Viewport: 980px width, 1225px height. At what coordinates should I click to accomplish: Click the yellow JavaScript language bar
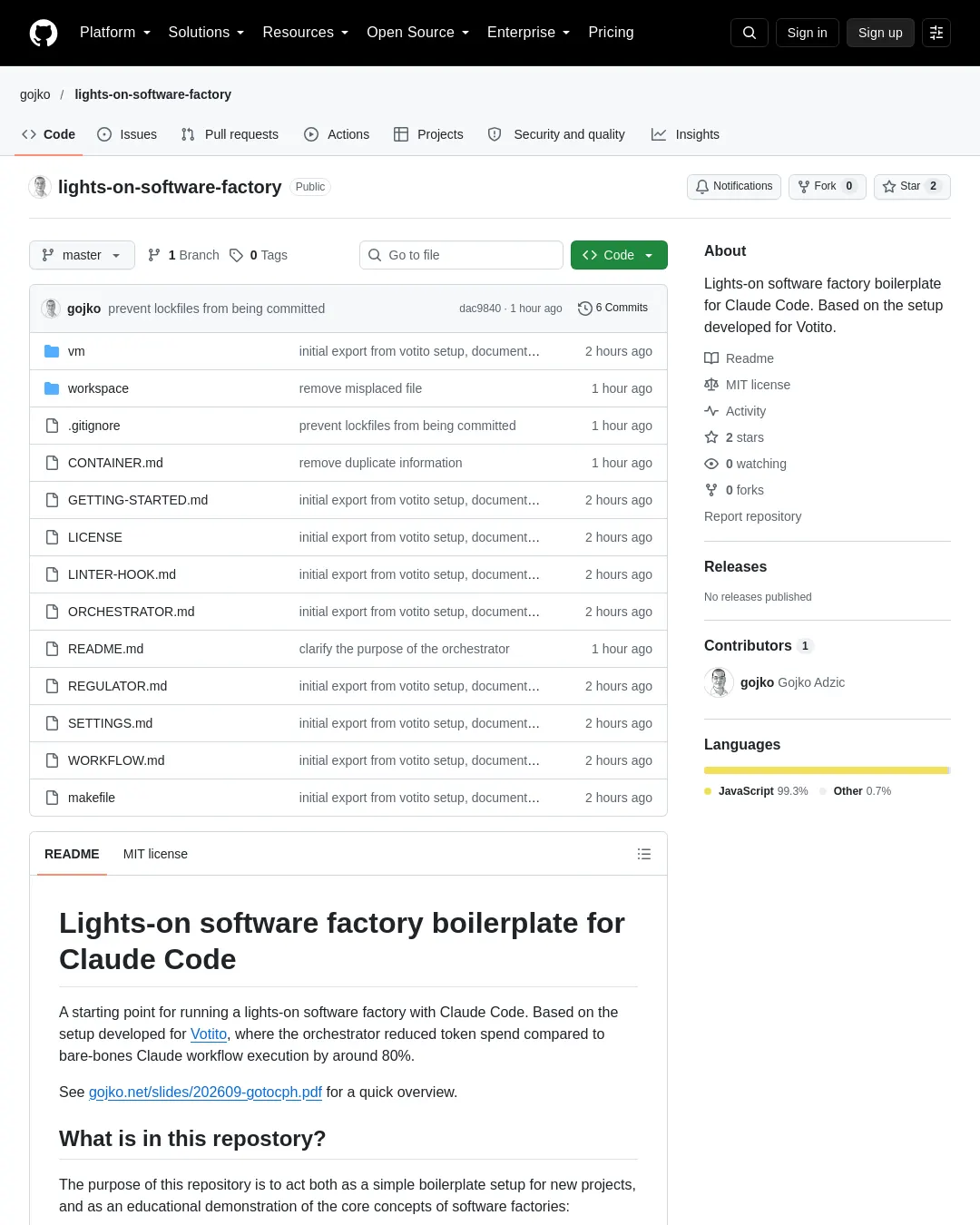(x=826, y=770)
